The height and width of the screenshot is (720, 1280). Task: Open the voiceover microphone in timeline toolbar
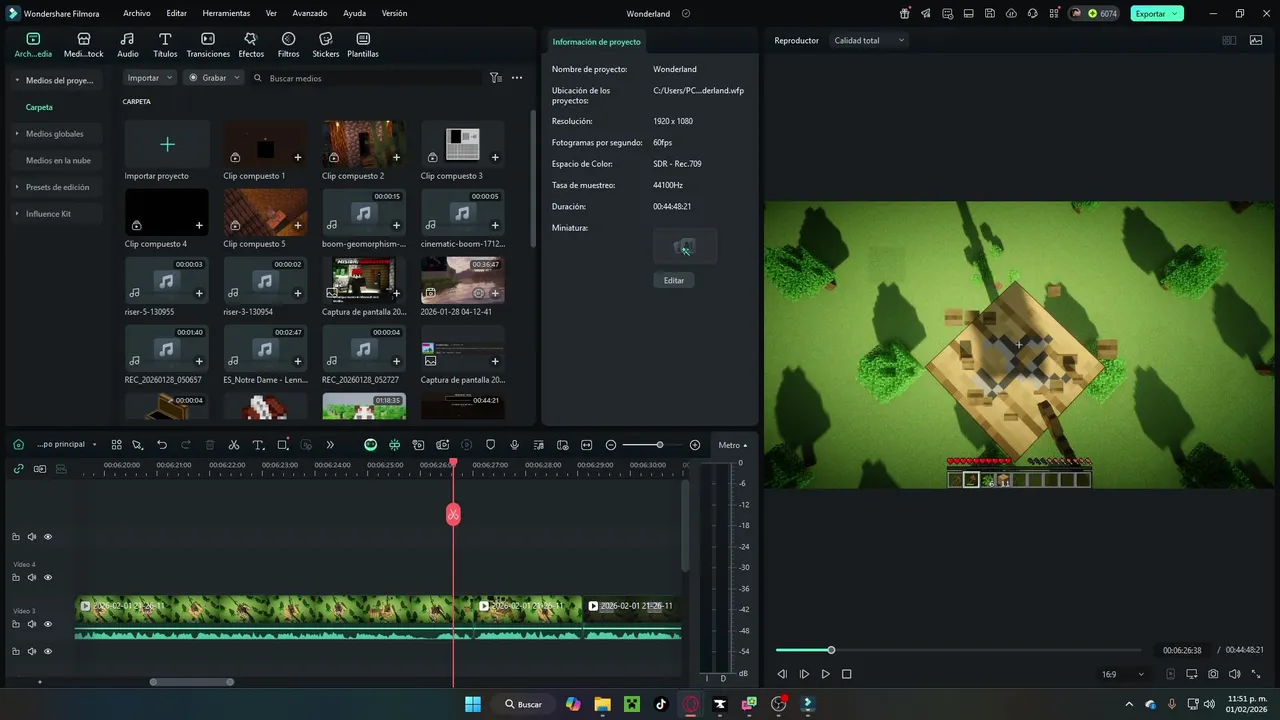point(514,445)
